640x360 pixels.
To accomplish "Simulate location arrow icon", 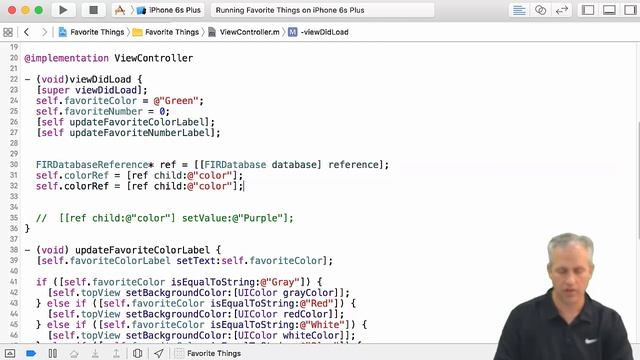I will [159, 353].
